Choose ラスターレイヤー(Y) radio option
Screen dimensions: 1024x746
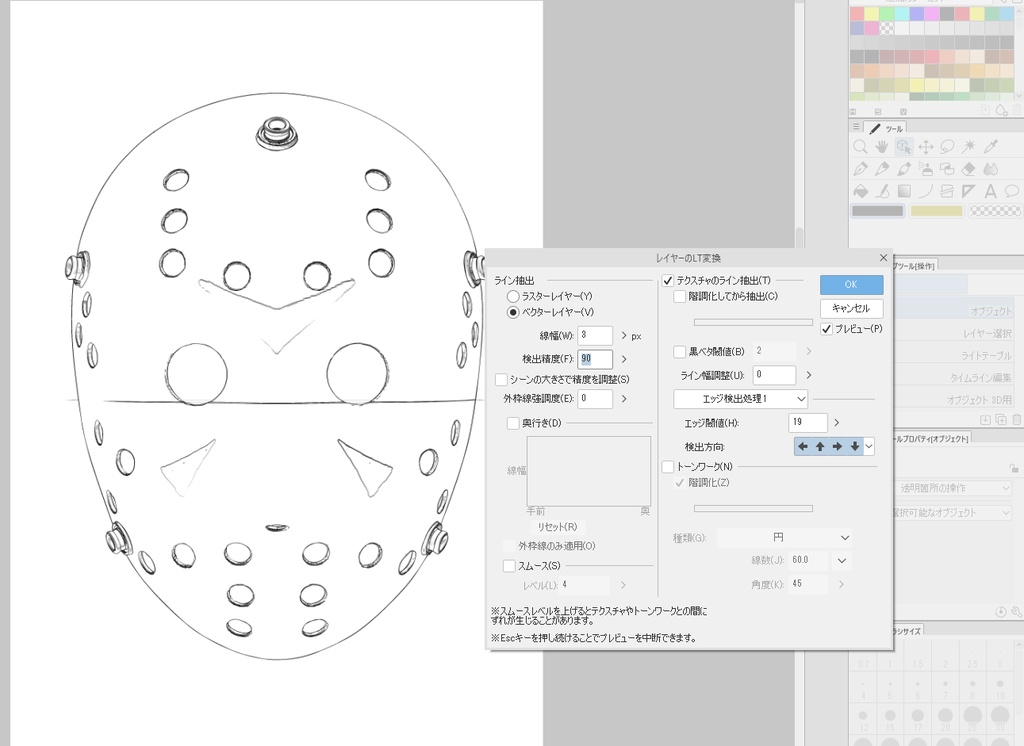(x=513, y=297)
